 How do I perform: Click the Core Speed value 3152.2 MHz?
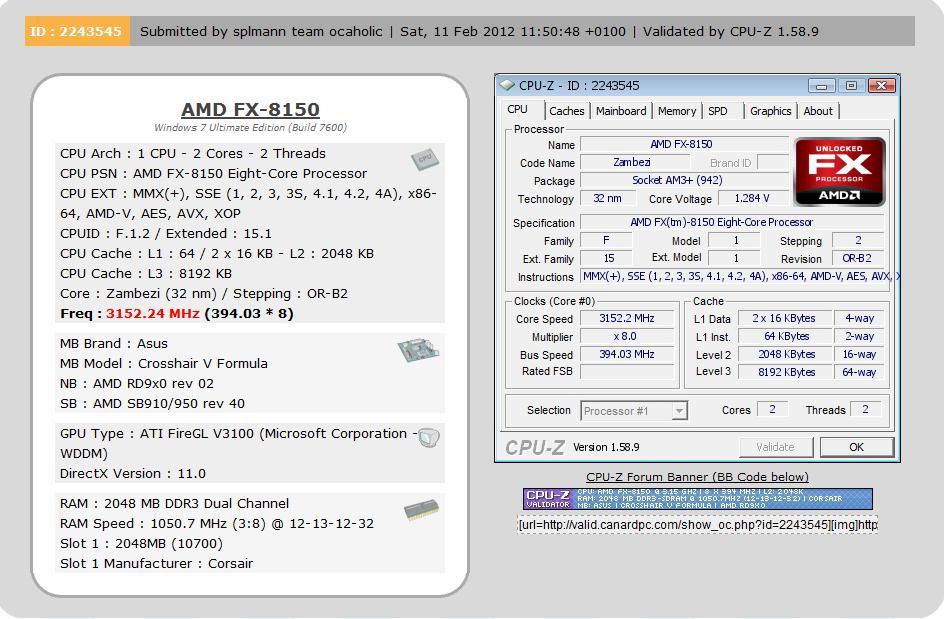pyautogui.click(x=627, y=319)
